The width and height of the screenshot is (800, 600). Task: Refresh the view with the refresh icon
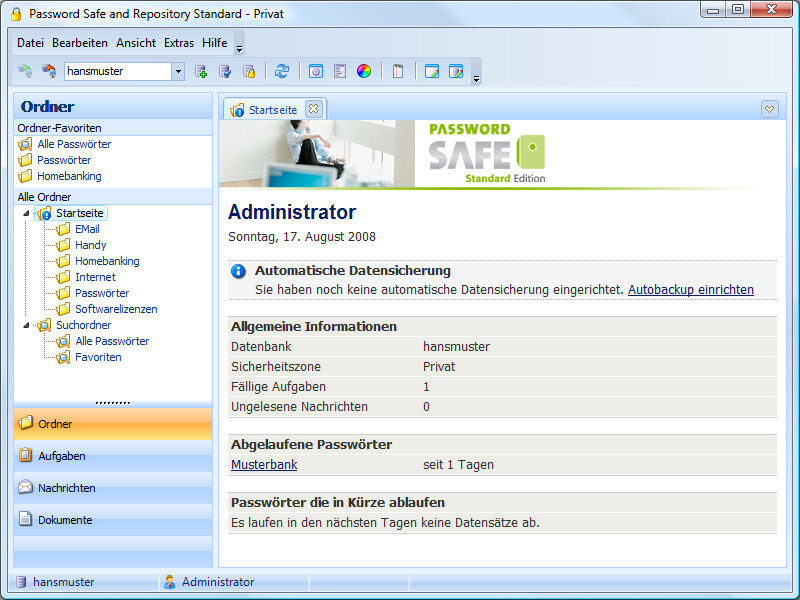[x=280, y=70]
